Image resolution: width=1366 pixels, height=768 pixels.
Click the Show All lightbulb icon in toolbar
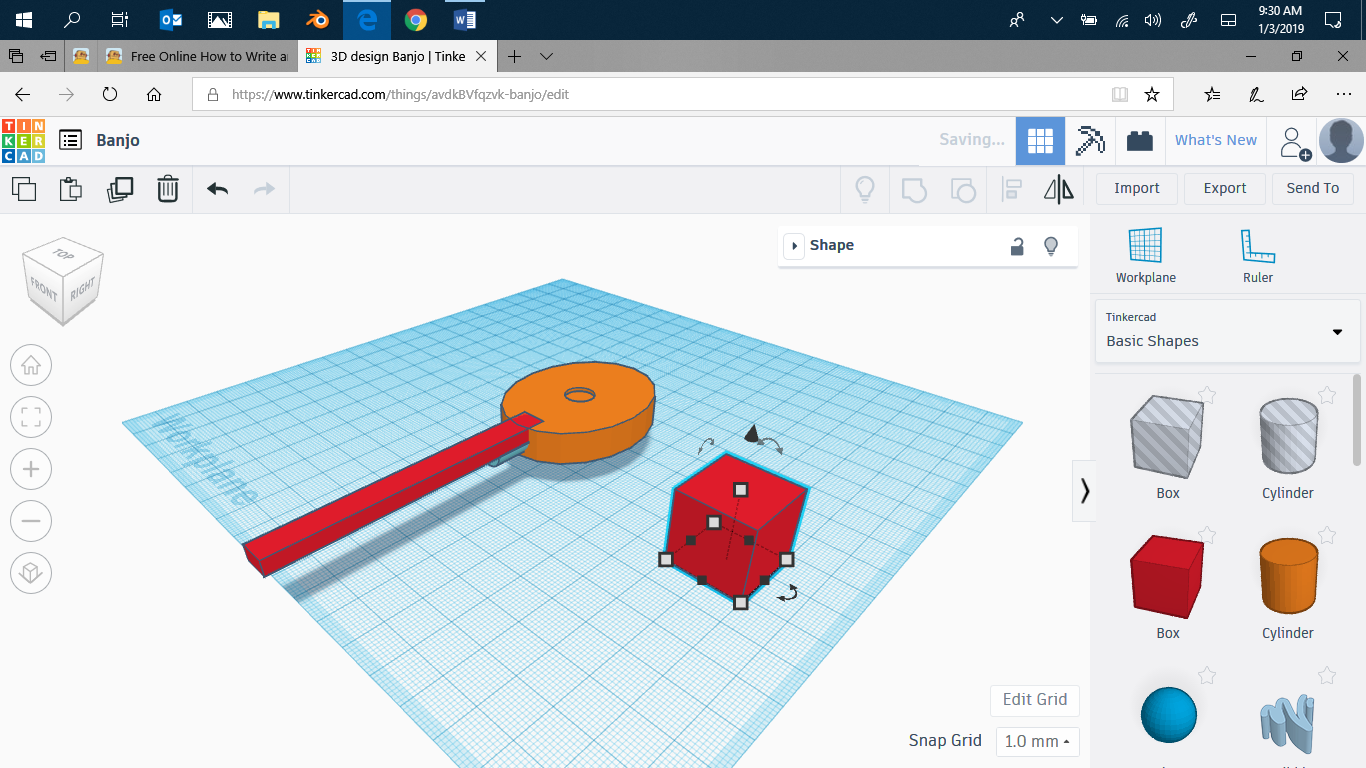865,189
